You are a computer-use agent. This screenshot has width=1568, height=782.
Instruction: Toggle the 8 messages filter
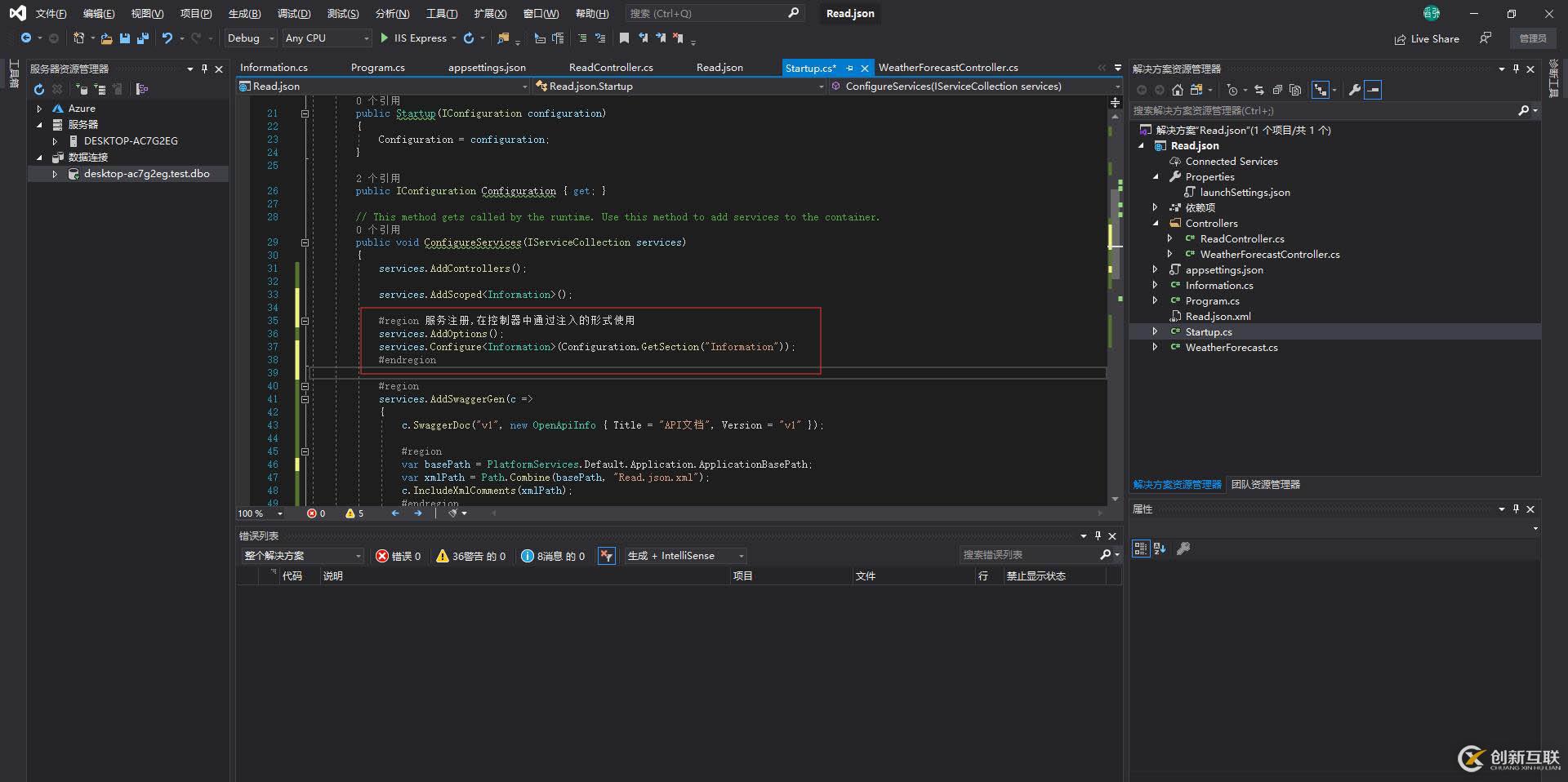pos(552,556)
